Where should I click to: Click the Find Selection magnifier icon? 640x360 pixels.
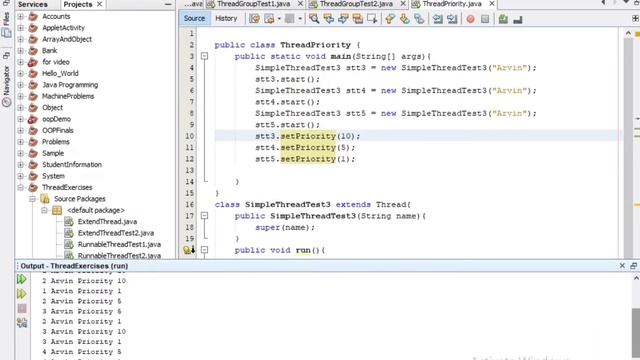coord(314,19)
